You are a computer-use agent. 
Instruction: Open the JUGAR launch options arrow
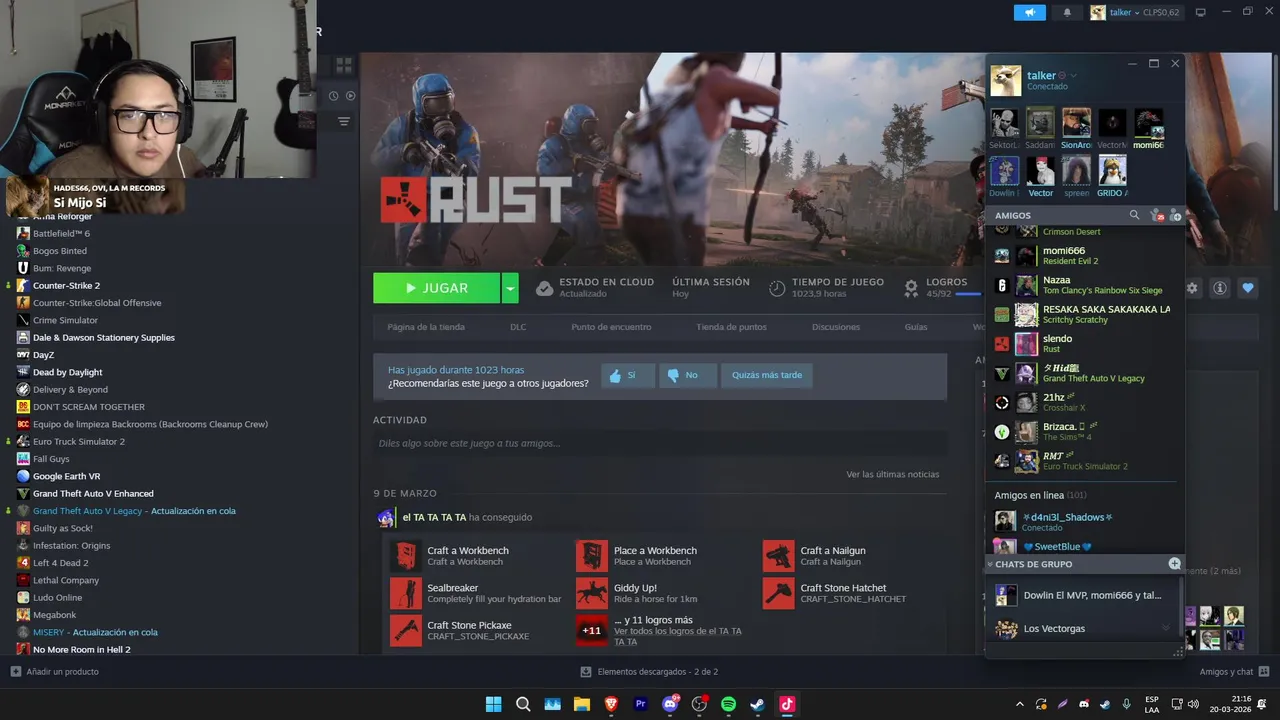[510, 288]
